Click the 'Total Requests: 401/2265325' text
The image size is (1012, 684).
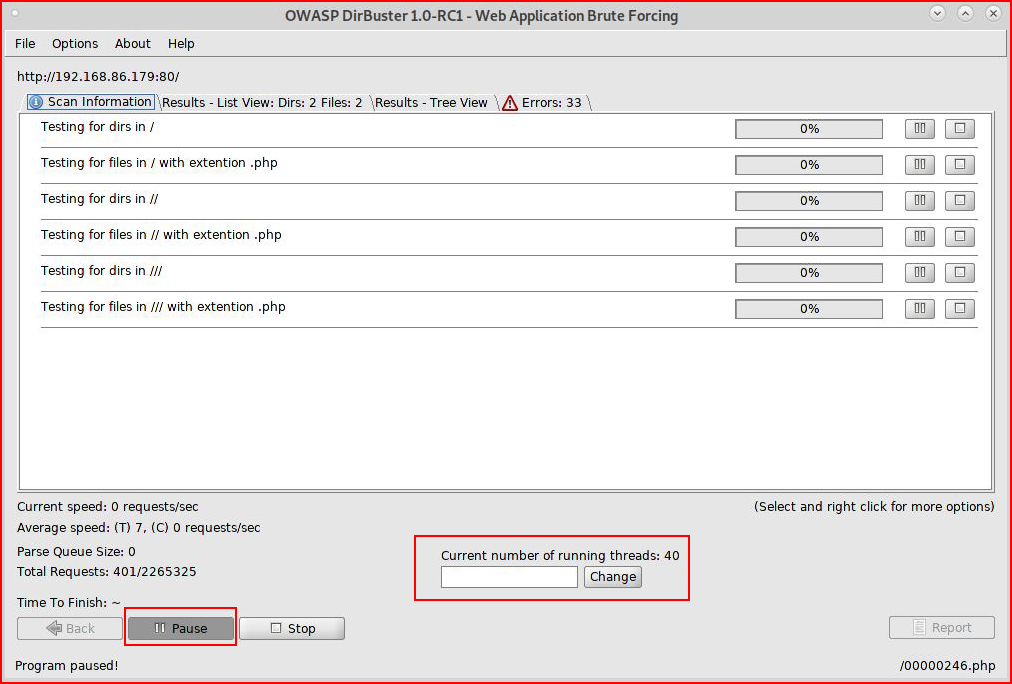(x=106, y=572)
